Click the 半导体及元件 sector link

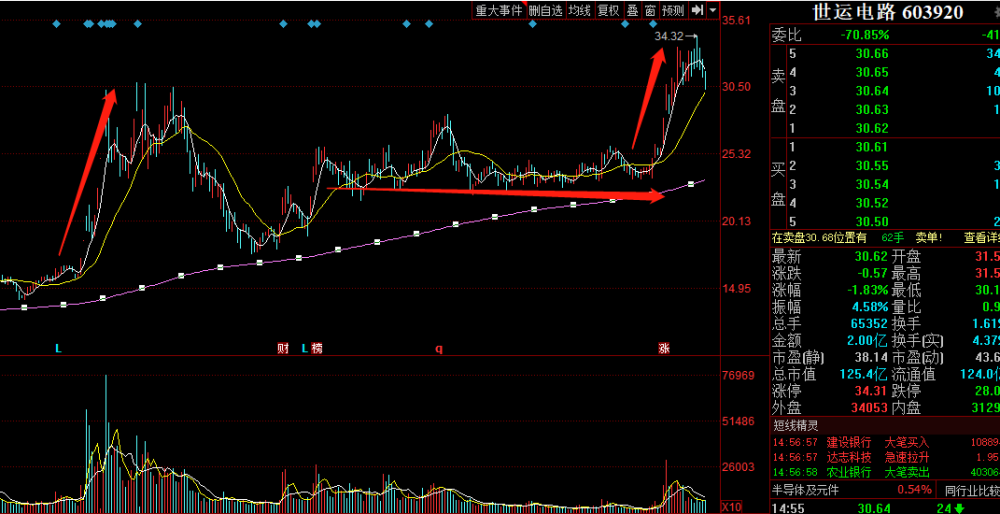[x=807, y=489]
